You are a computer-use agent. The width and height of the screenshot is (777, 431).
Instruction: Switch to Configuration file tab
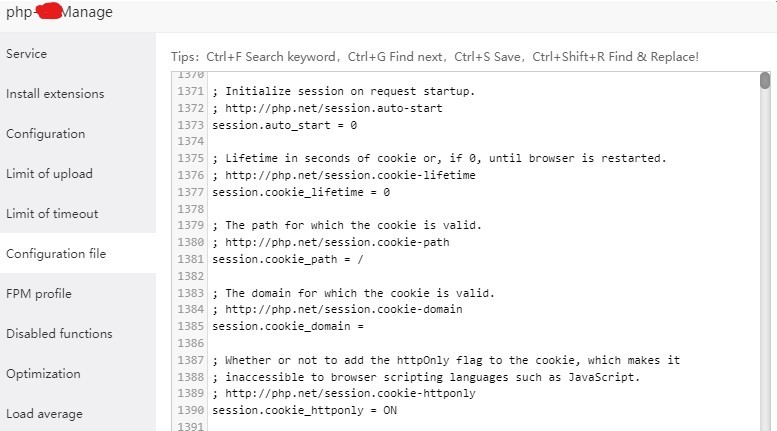pyautogui.click(x=56, y=254)
